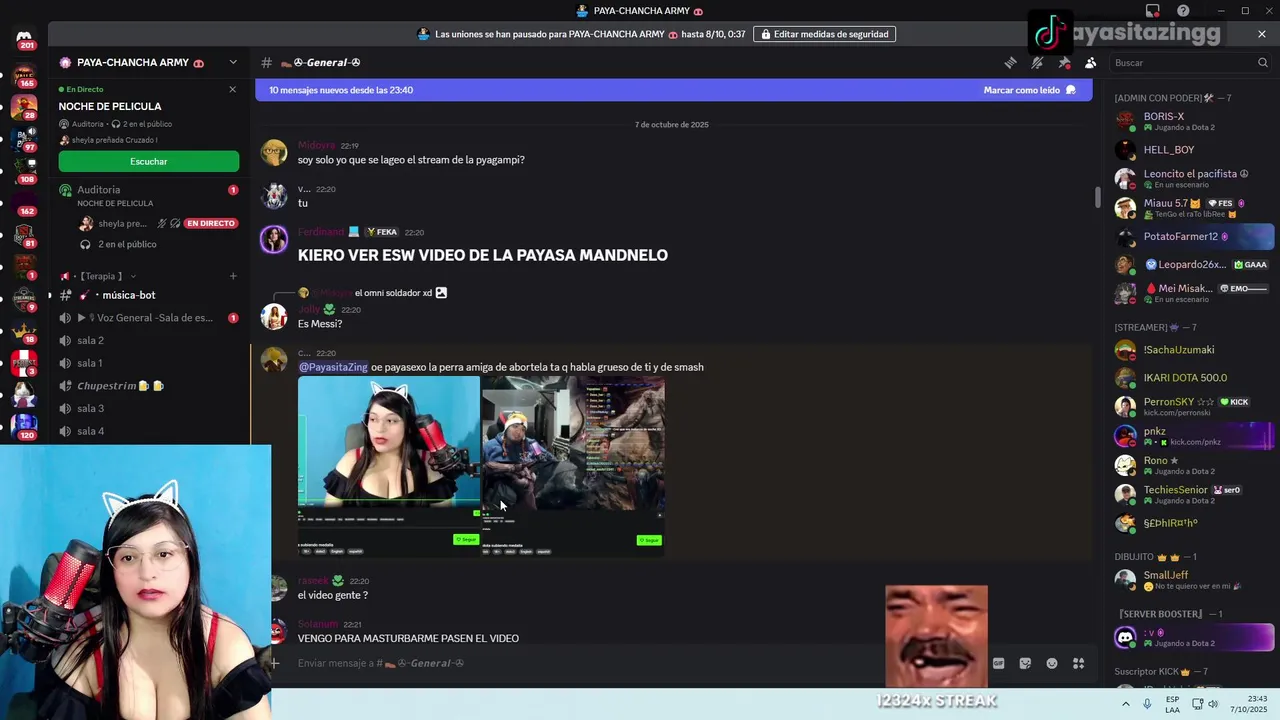
Task: Show hidden system tray icons chevron
Action: (1125, 704)
